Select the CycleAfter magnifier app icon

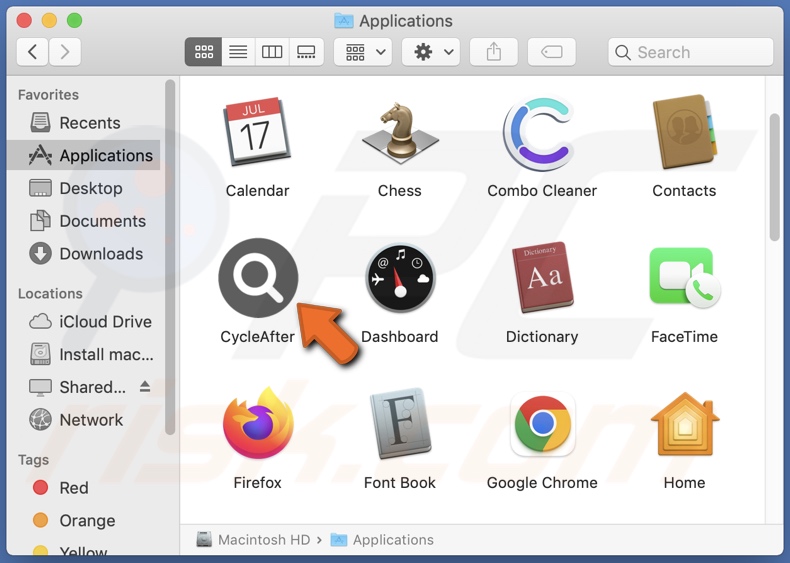258,278
